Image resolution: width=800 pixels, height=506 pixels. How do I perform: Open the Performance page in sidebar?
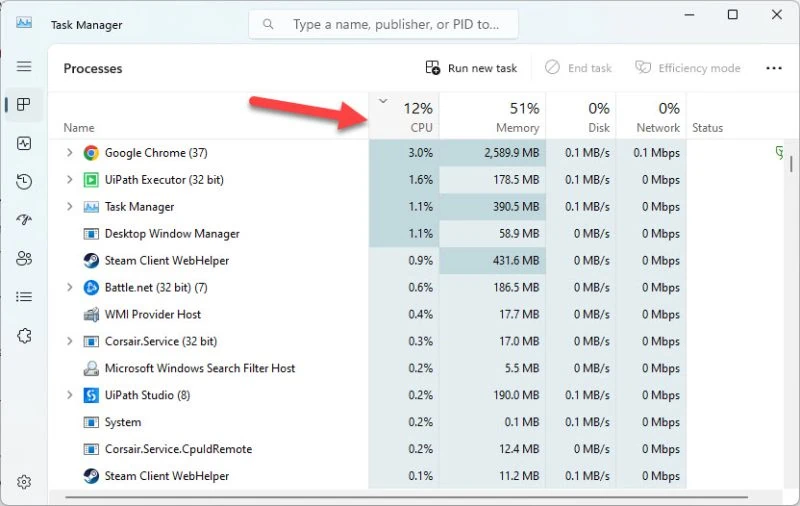[x=24, y=143]
